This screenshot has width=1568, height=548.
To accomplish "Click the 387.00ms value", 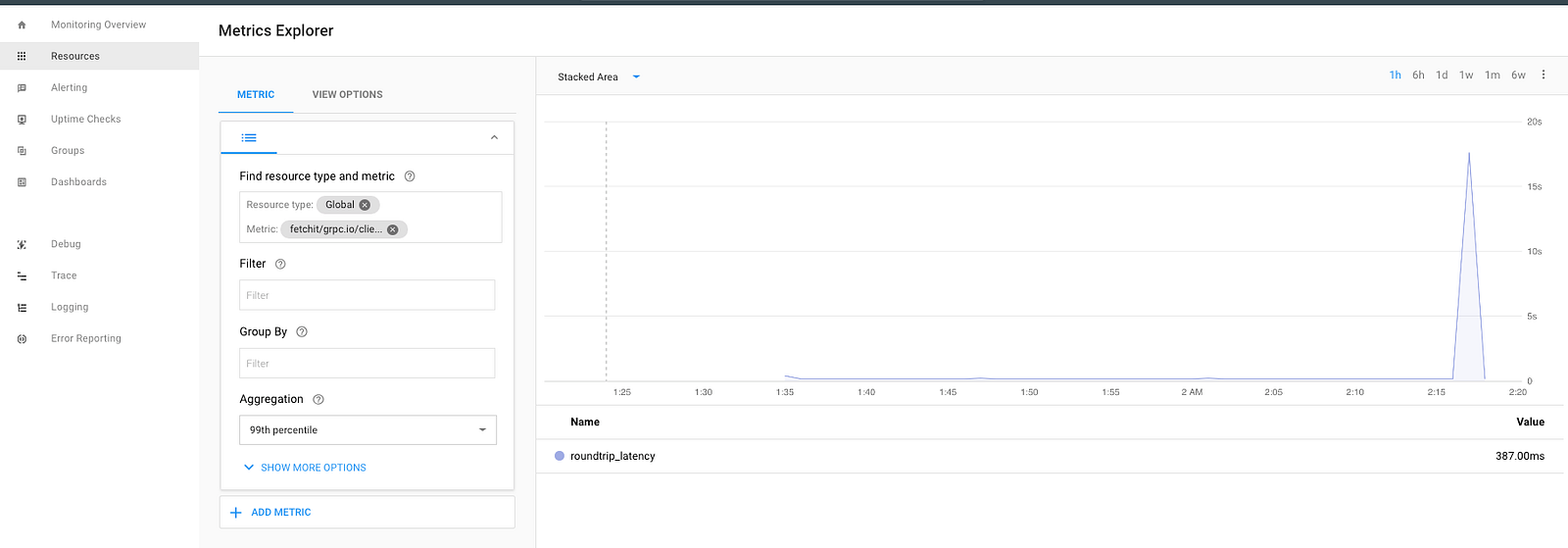I will [x=1520, y=456].
